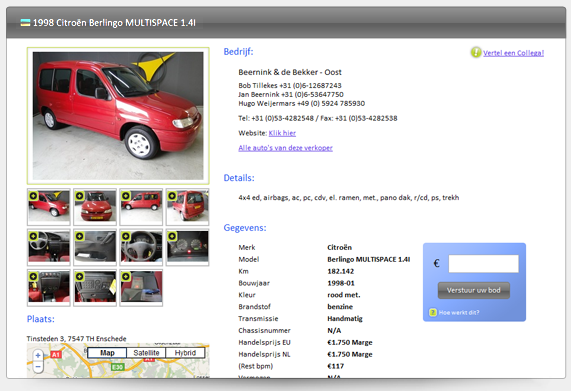
Task: Click the question mark icon beside 'Hoe werkt dit?'
Action: [x=432, y=312]
